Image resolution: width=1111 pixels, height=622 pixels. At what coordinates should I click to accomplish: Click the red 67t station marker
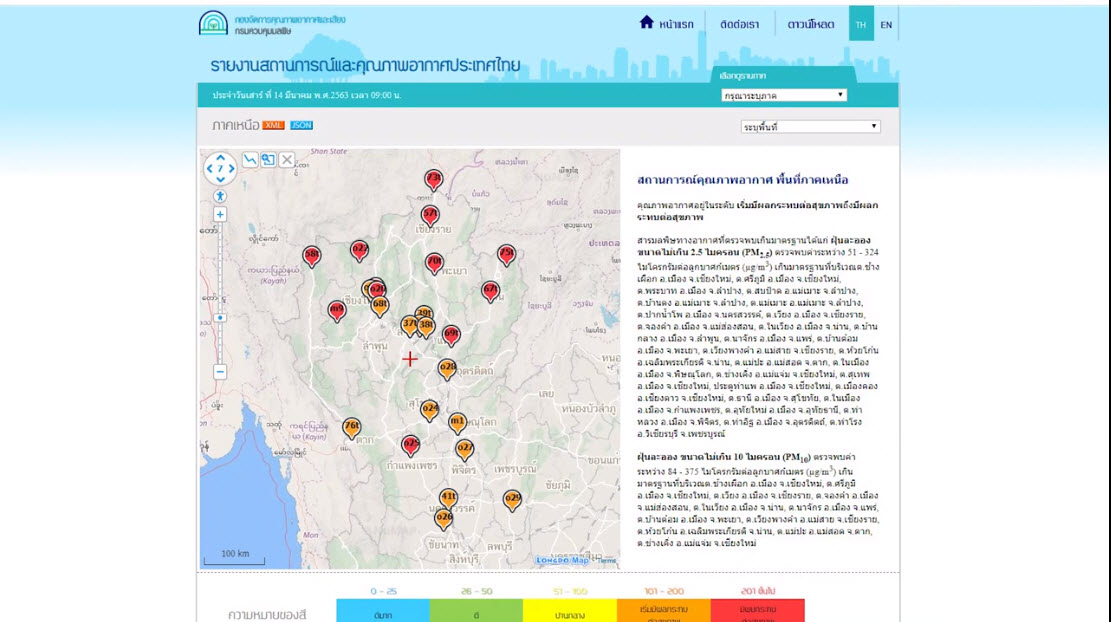point(490,290)
